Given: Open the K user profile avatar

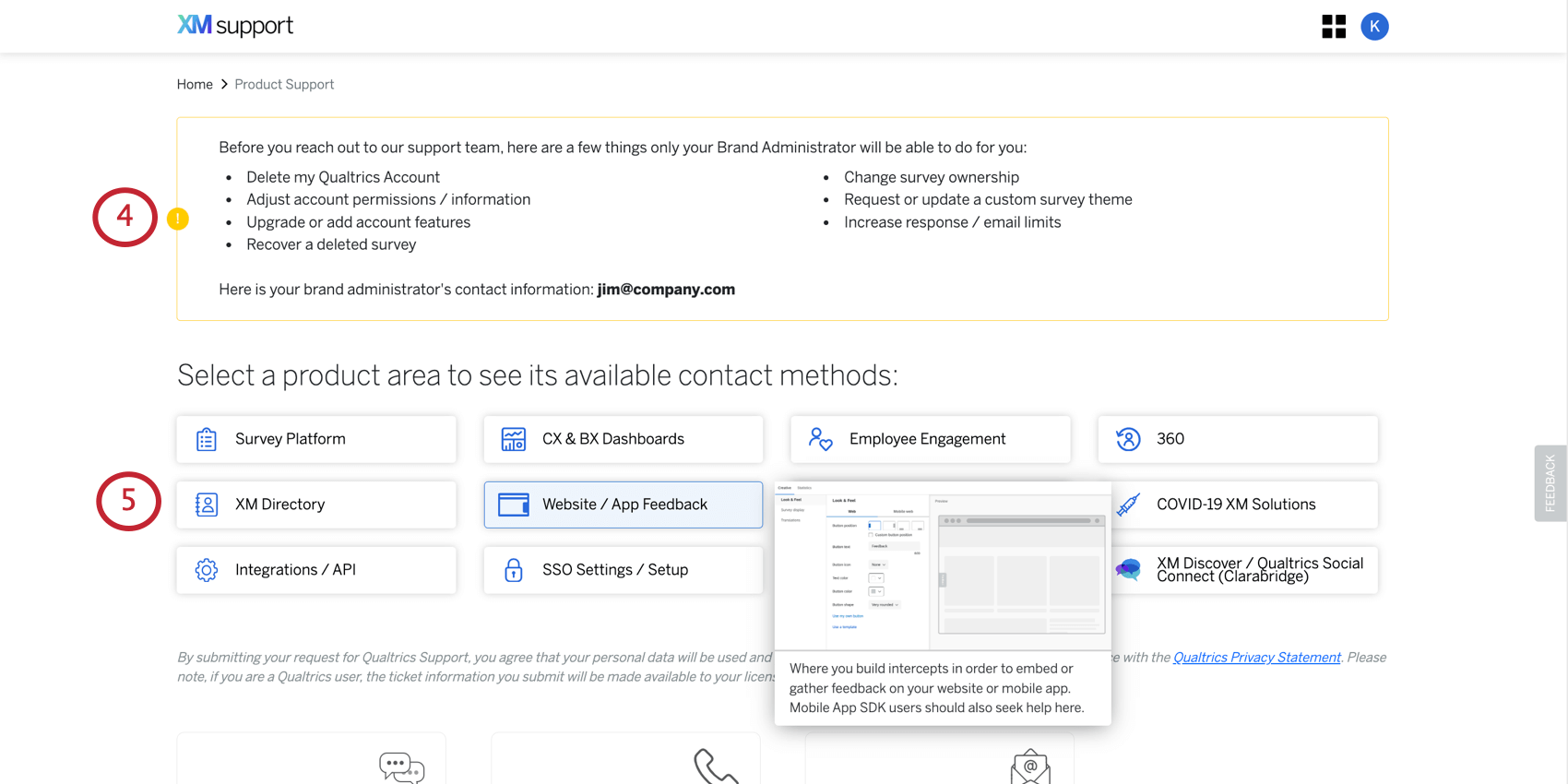Looking at the screenshot, I should tap(1374, 27).
